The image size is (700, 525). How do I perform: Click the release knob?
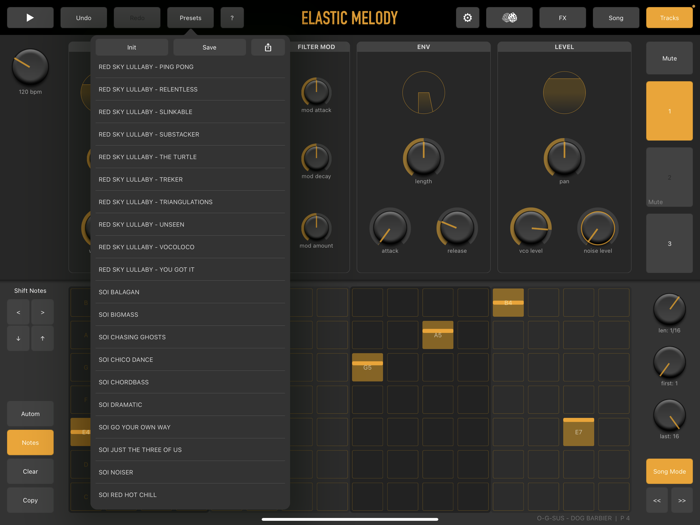457,227
